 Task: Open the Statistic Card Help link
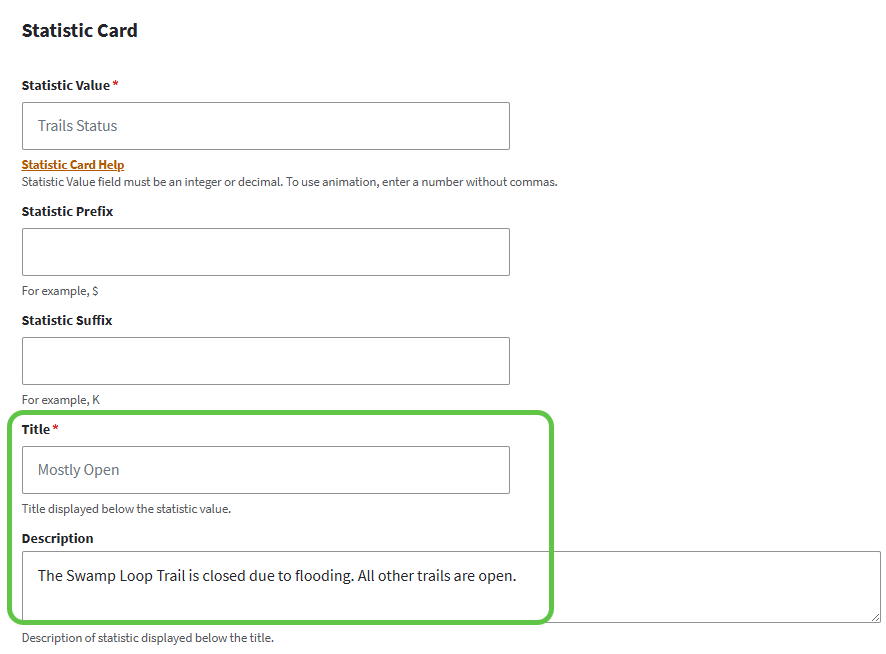pos(73,164)
